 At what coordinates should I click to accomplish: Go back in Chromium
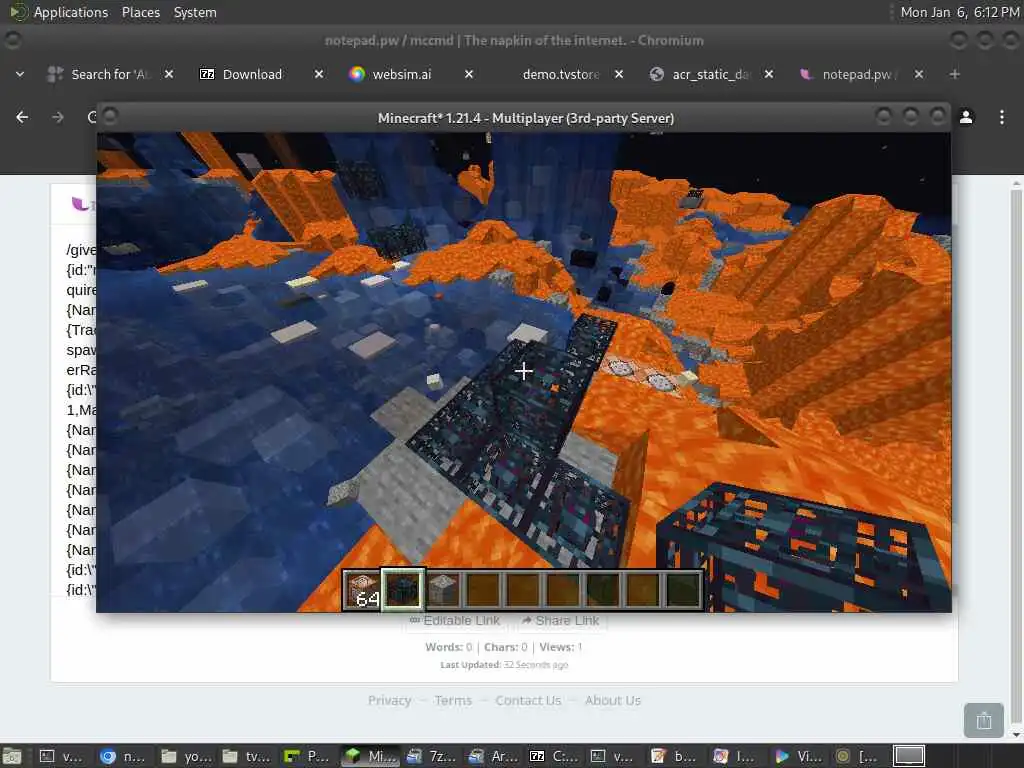tap(22, 117)
